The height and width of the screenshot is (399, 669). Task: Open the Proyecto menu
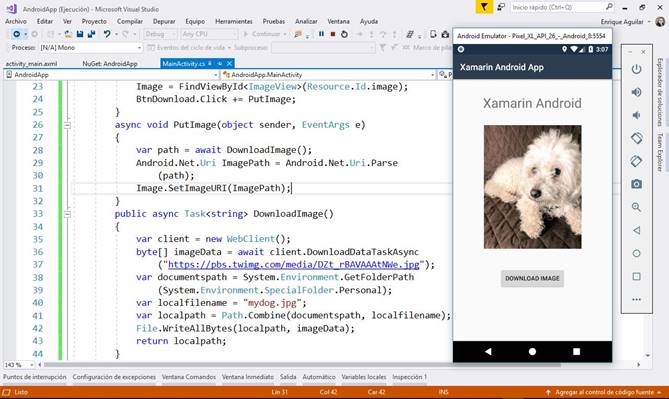pos(94,21)
